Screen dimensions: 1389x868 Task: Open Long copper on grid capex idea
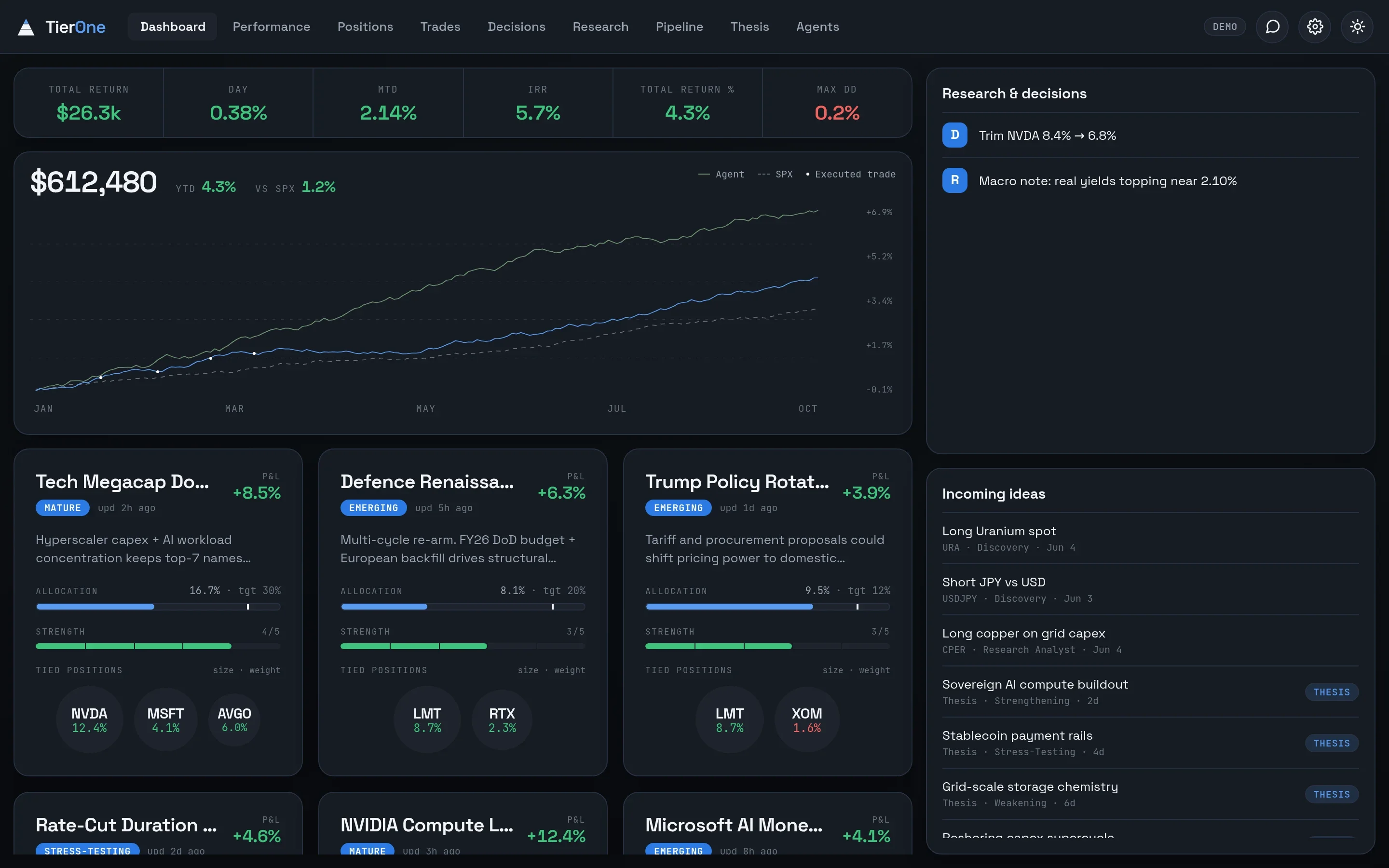click(1150, 641)
